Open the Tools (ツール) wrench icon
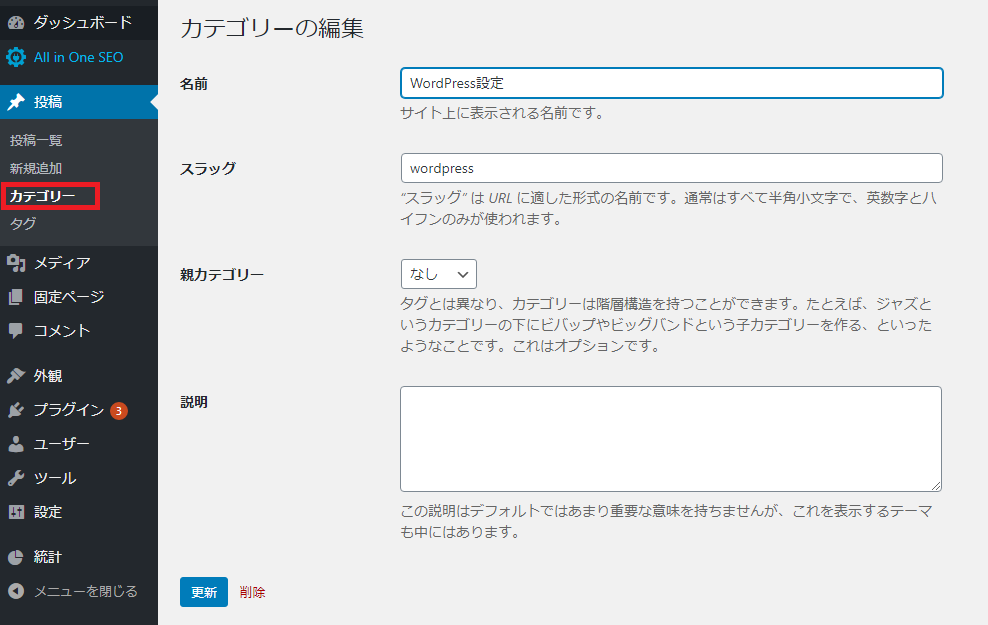The height and width of the screenshot is (625, 988). pos(16,478)
